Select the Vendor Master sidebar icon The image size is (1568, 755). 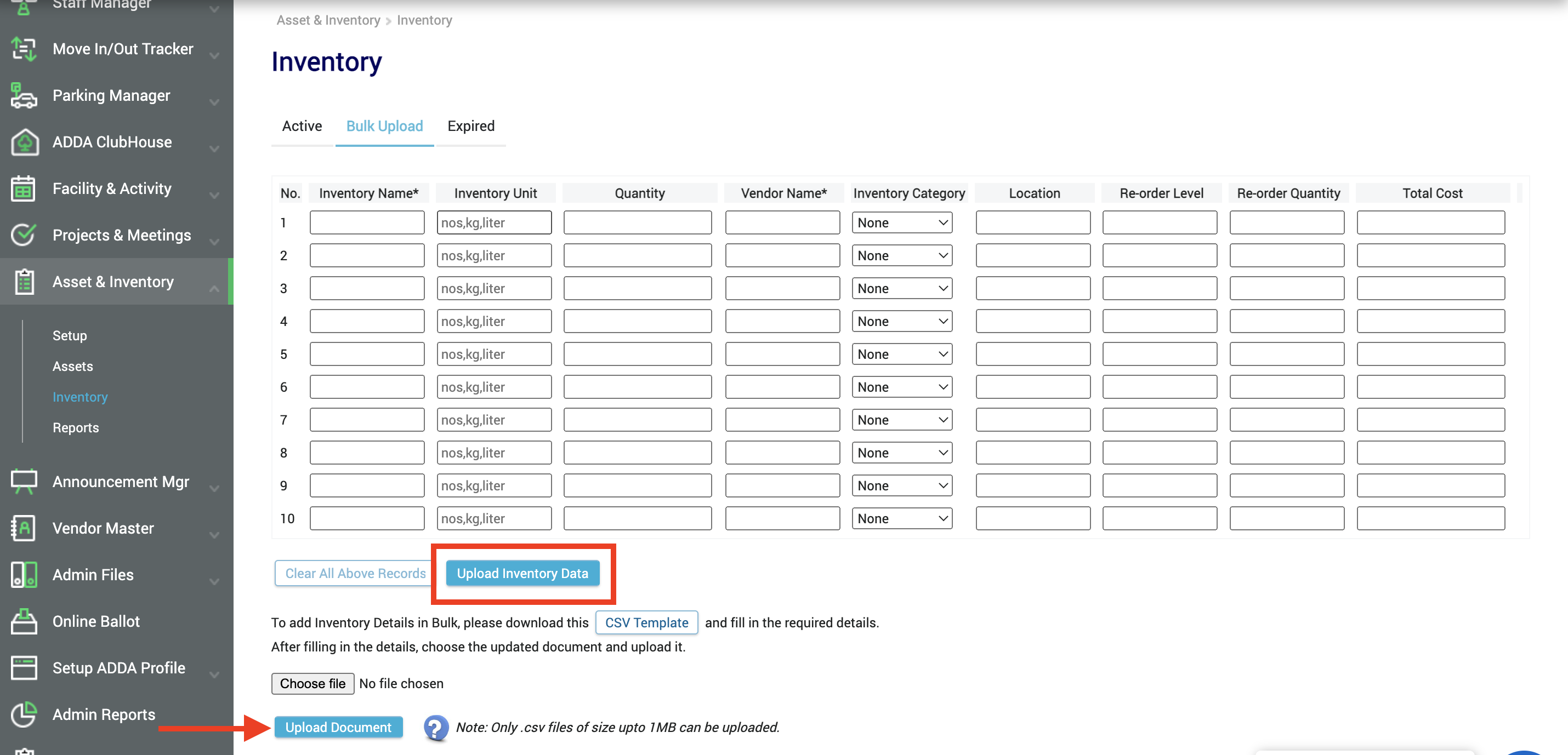click(23, 528)
